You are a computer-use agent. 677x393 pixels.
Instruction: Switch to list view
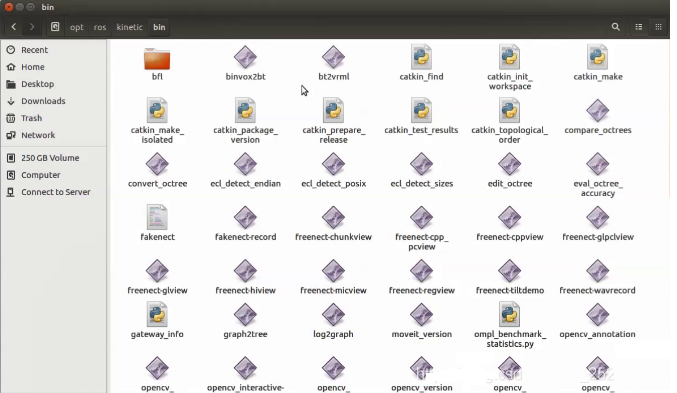click(x=639, y=27)
